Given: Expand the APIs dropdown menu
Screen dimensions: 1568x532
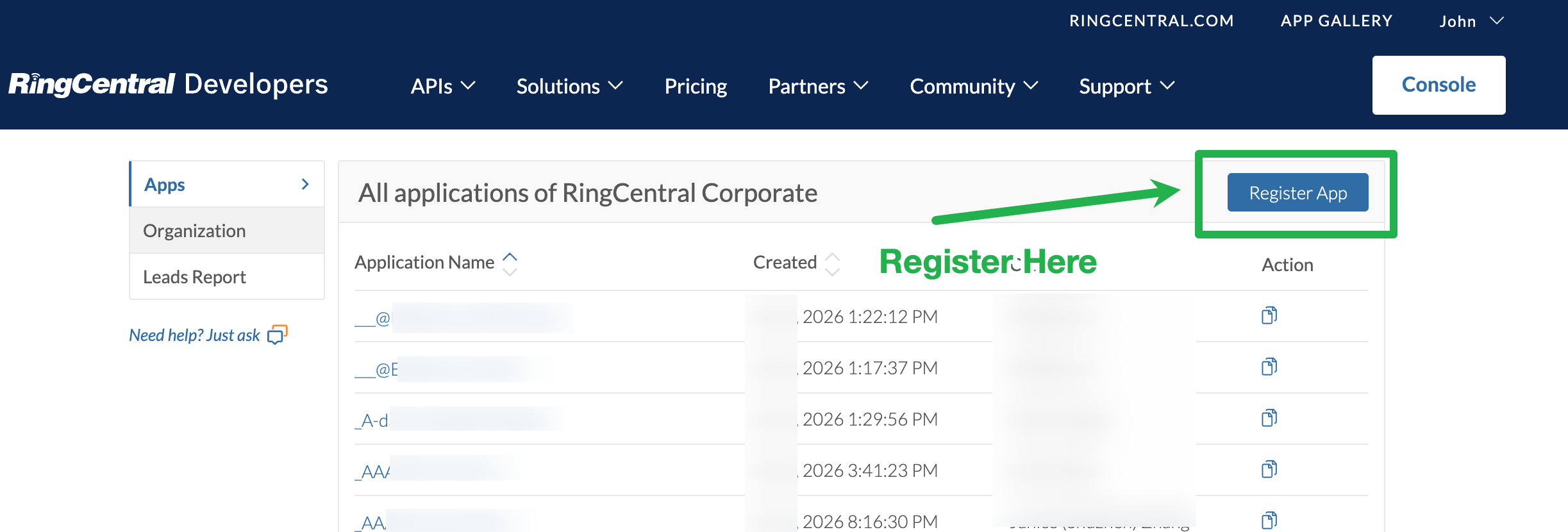Looking at the screenshot, I should (x=443, y=86).
